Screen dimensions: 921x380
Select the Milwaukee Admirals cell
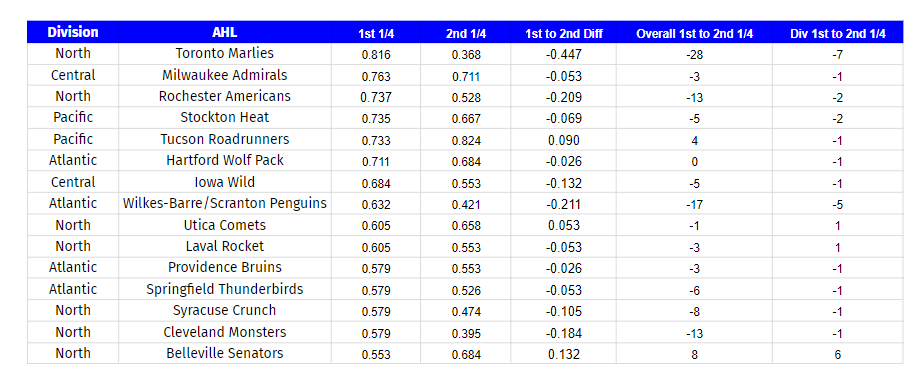(x=225, y=75)
